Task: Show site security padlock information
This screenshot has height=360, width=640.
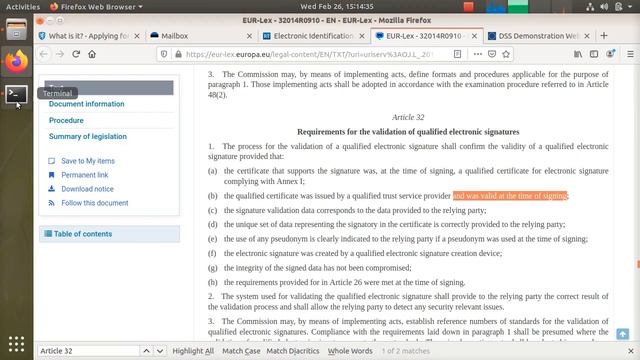Action: pos(178,54)
